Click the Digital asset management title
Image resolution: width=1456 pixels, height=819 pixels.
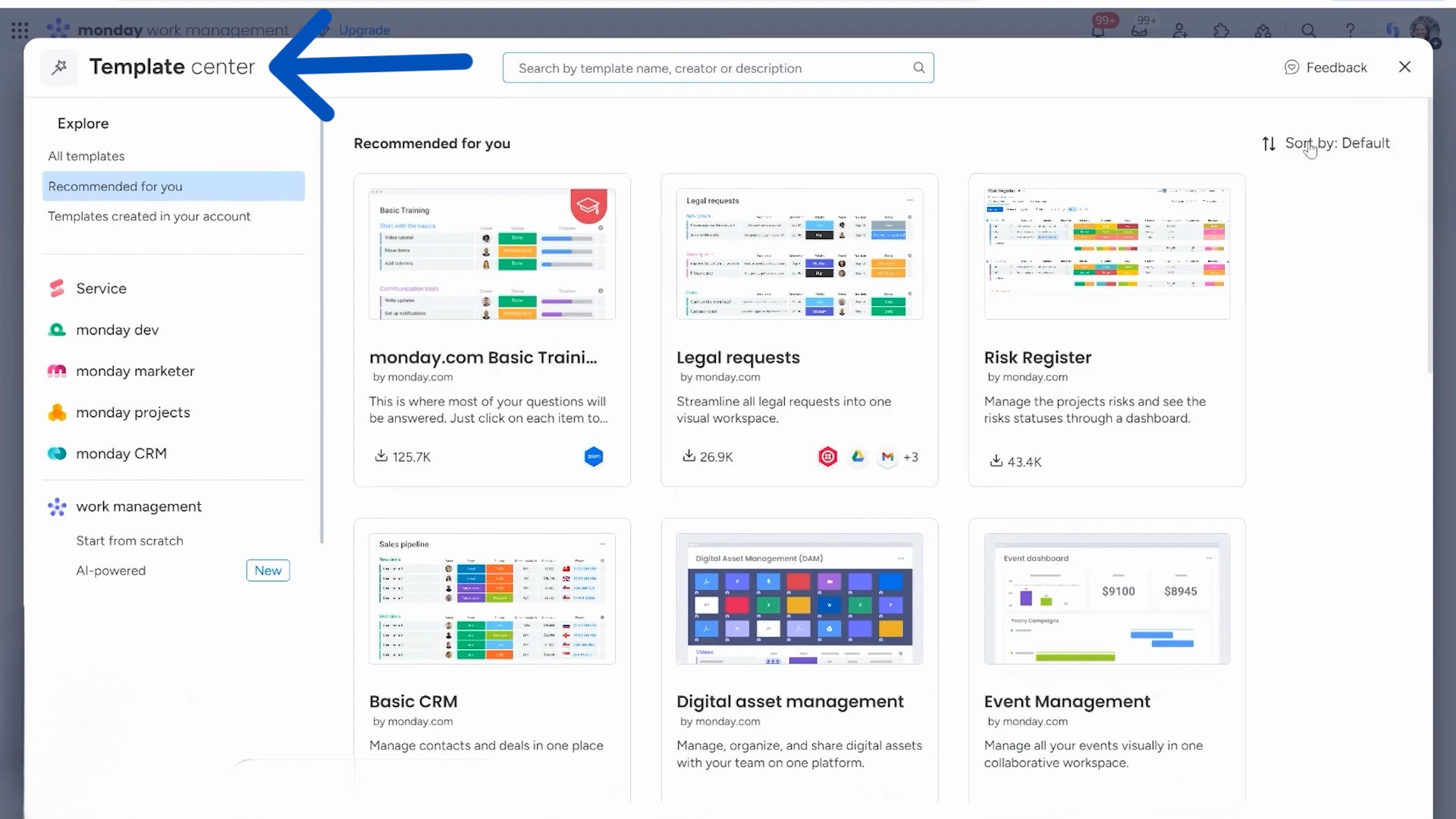click(x=790, y=702)
